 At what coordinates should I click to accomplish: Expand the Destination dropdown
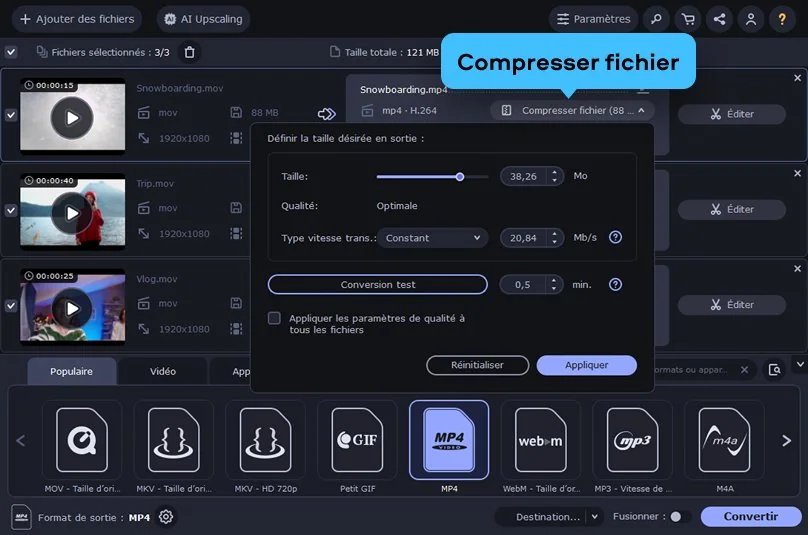click(x=594, y=517)
